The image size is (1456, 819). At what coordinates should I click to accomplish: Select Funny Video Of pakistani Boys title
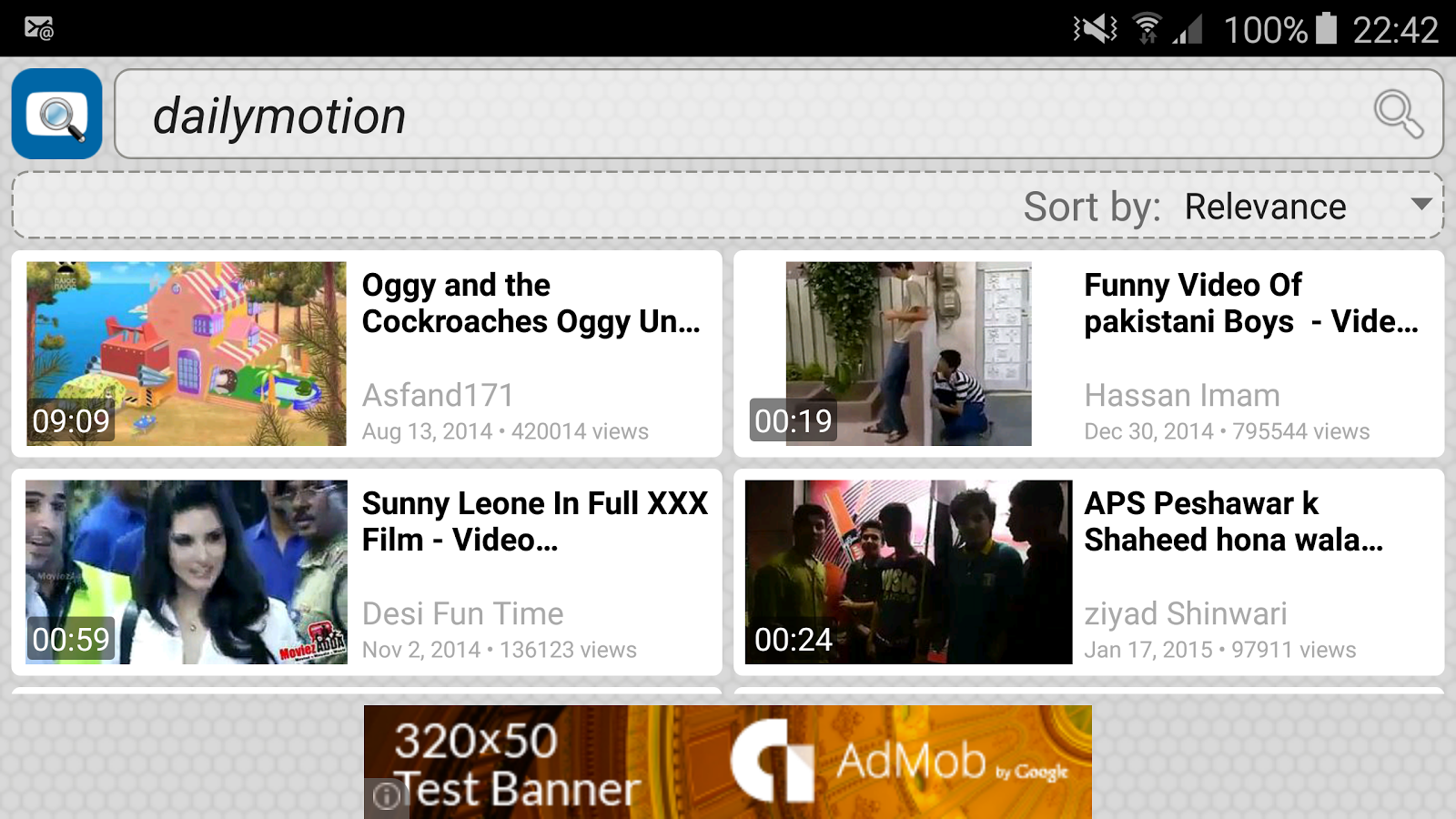(x=1251, y=303)
